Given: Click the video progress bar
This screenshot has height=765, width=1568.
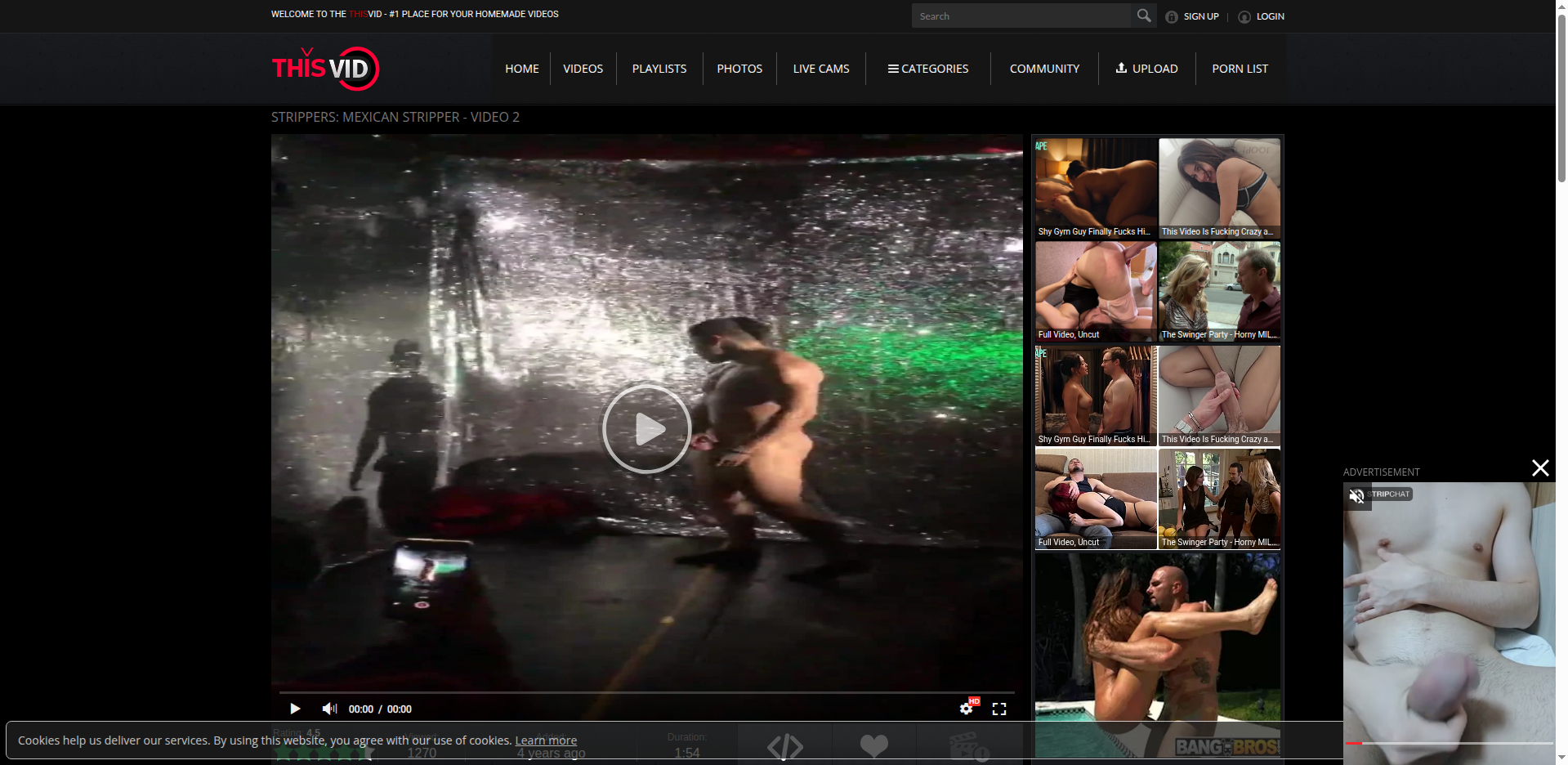Looking at the screenshot, I should (x=647, y=692).
